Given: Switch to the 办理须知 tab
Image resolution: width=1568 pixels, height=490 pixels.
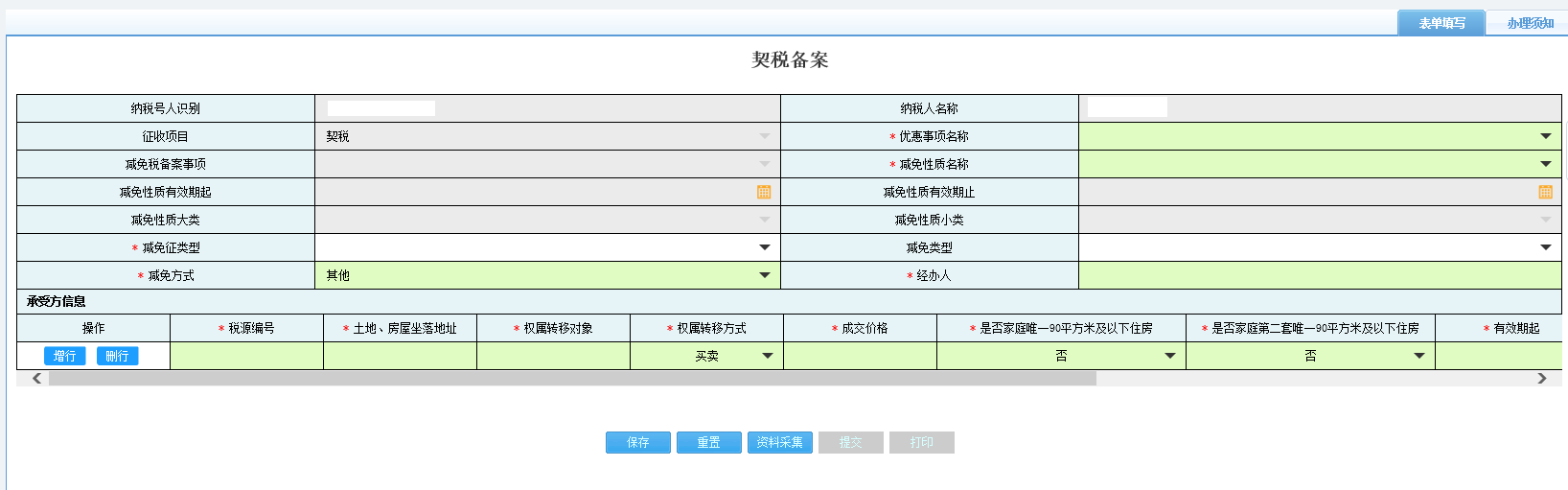Looking at the screenshot, I should [1530, 23].
